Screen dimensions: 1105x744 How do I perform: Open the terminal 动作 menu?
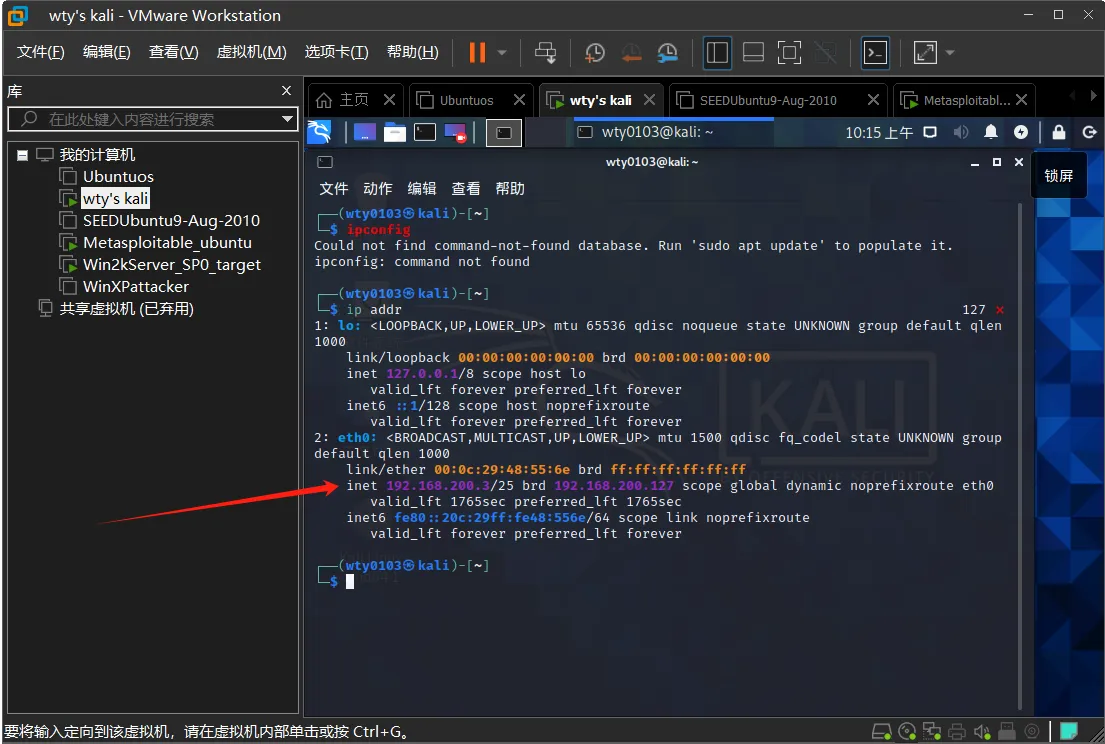[x=378, y=188]
